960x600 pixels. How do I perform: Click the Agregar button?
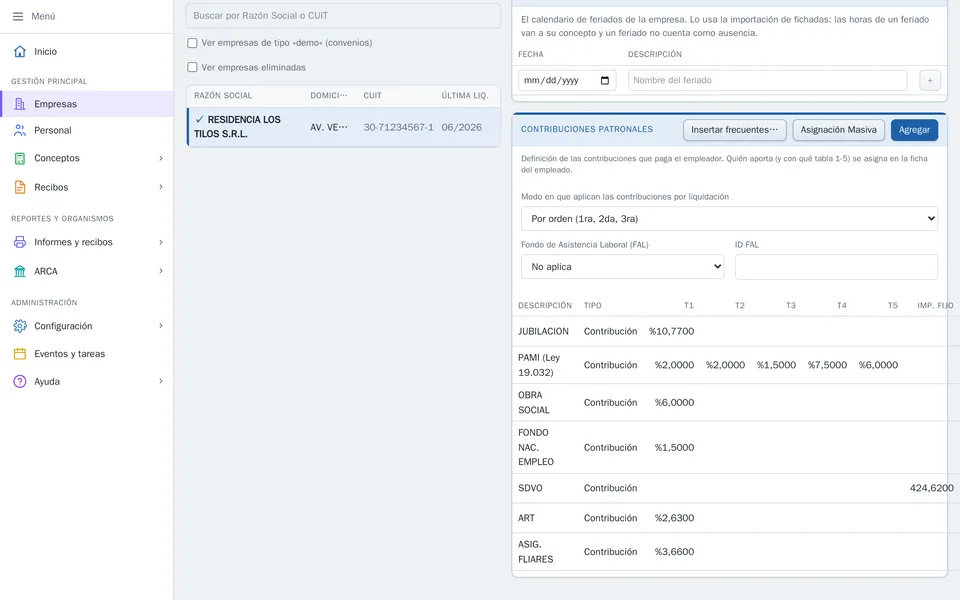coord(914,130)
